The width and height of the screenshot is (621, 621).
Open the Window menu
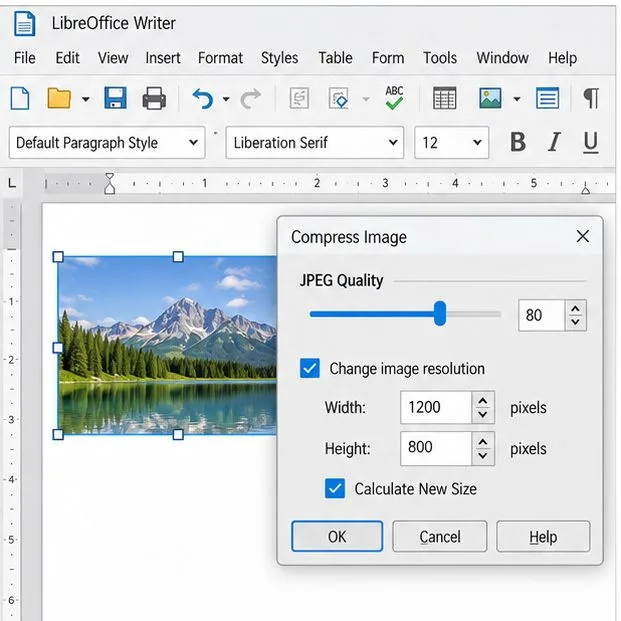[x=502, y=58]
